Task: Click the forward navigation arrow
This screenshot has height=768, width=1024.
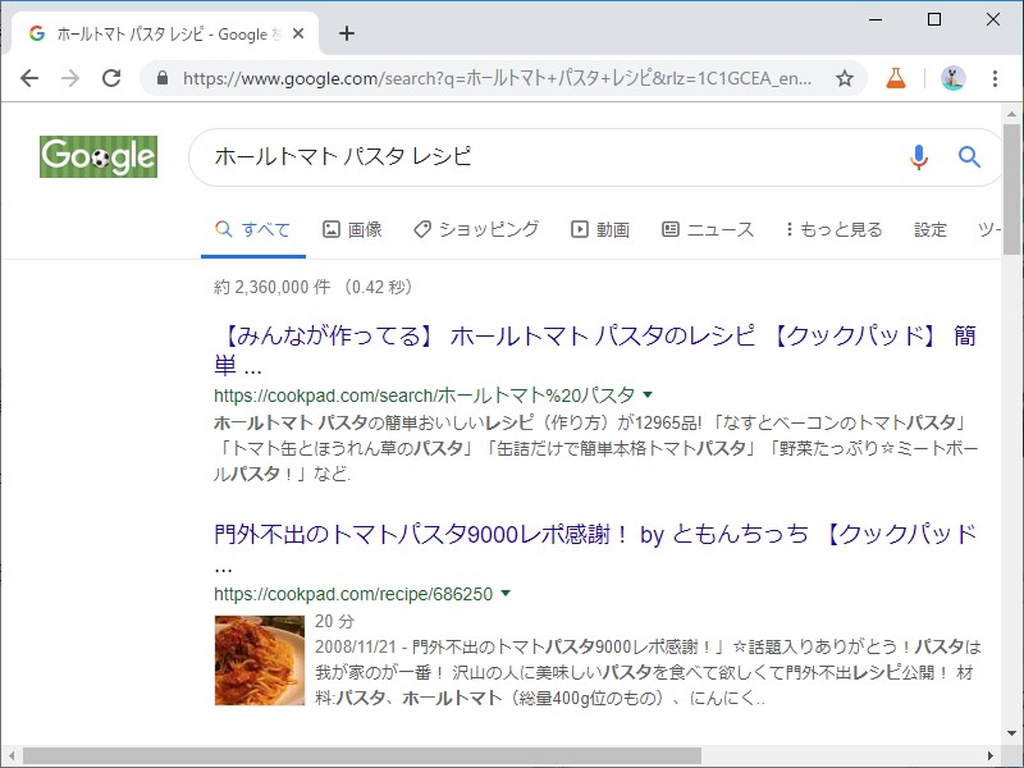Action: [70, 78]
